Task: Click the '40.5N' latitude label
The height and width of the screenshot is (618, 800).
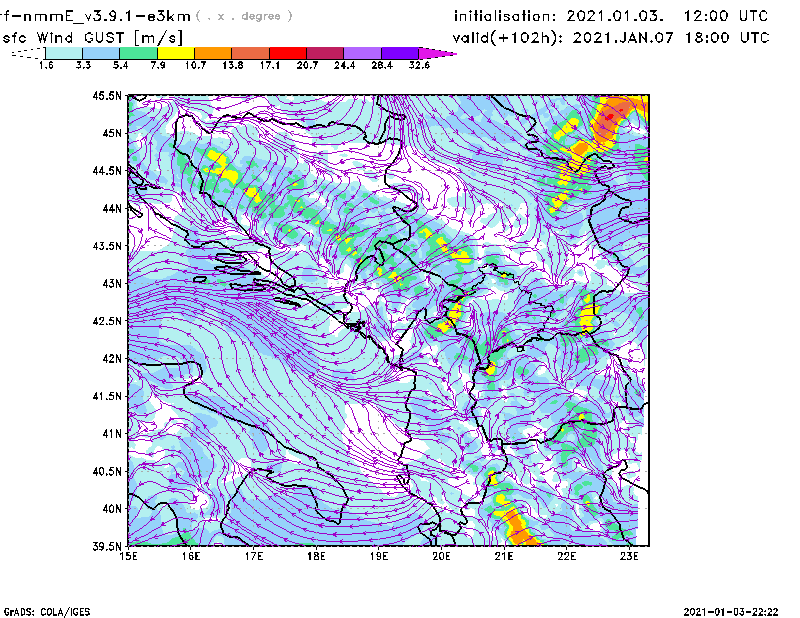Action: pos(107,471)
